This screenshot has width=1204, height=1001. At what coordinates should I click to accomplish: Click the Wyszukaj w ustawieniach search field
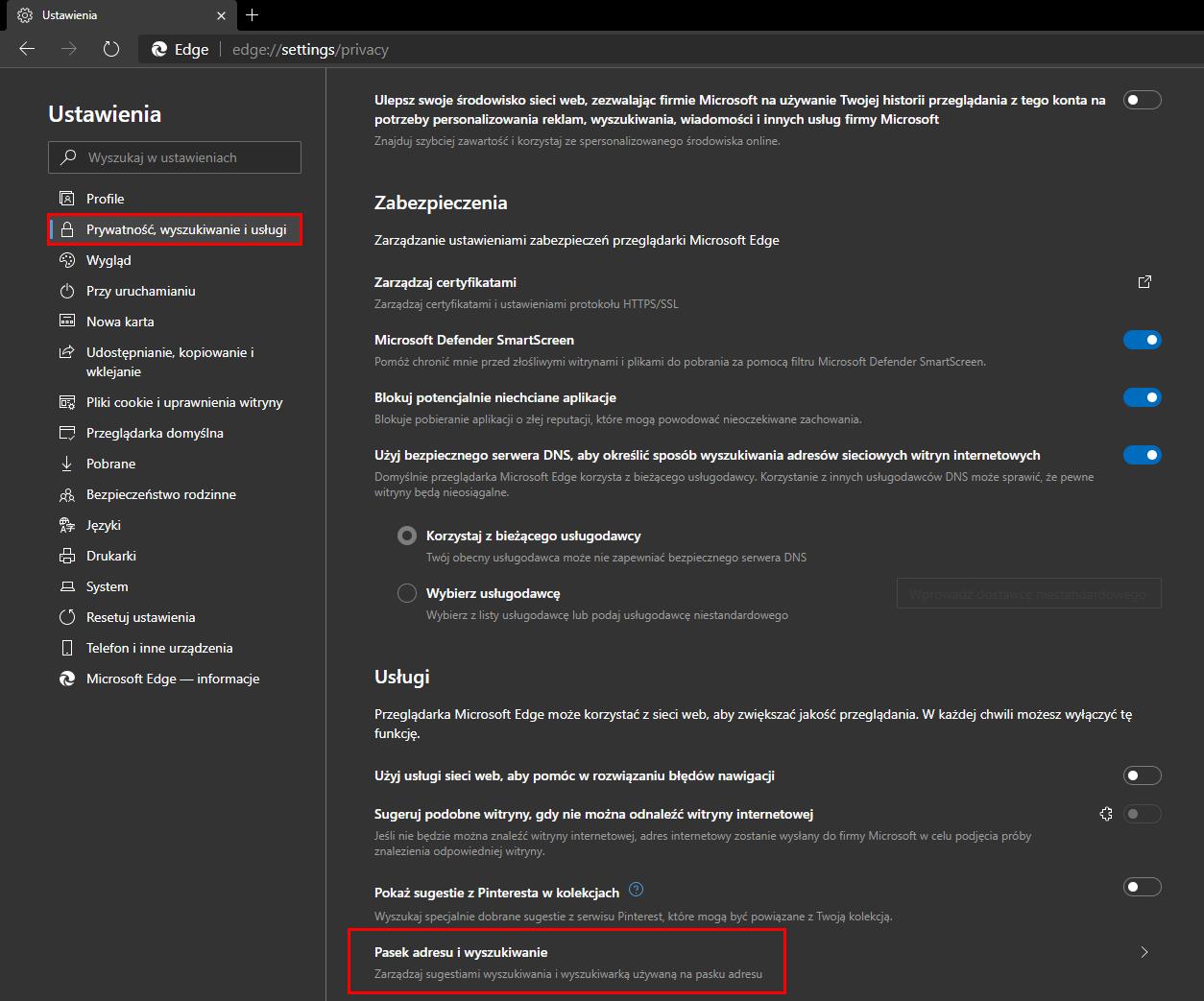pyautogui.click(x=175, y=157)
